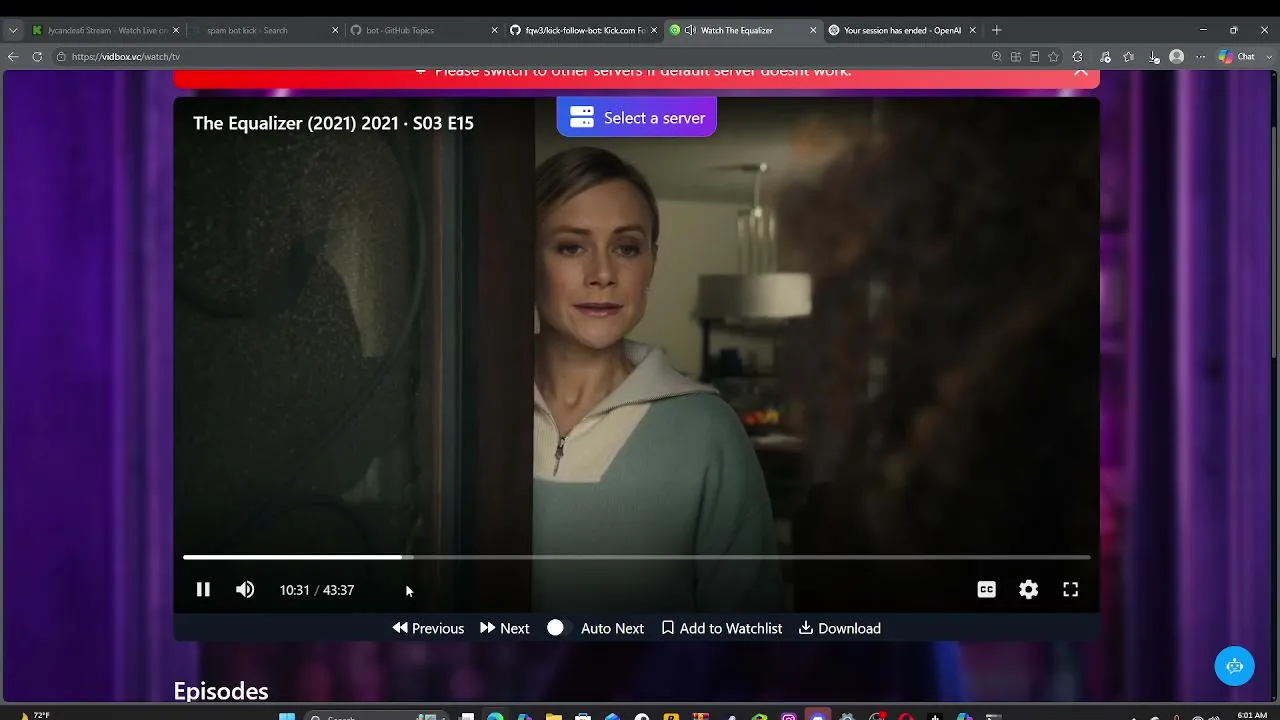Focus the address bar with vidbox URL
This screenshot has width=1280, height=720.
tap(520, 57)
